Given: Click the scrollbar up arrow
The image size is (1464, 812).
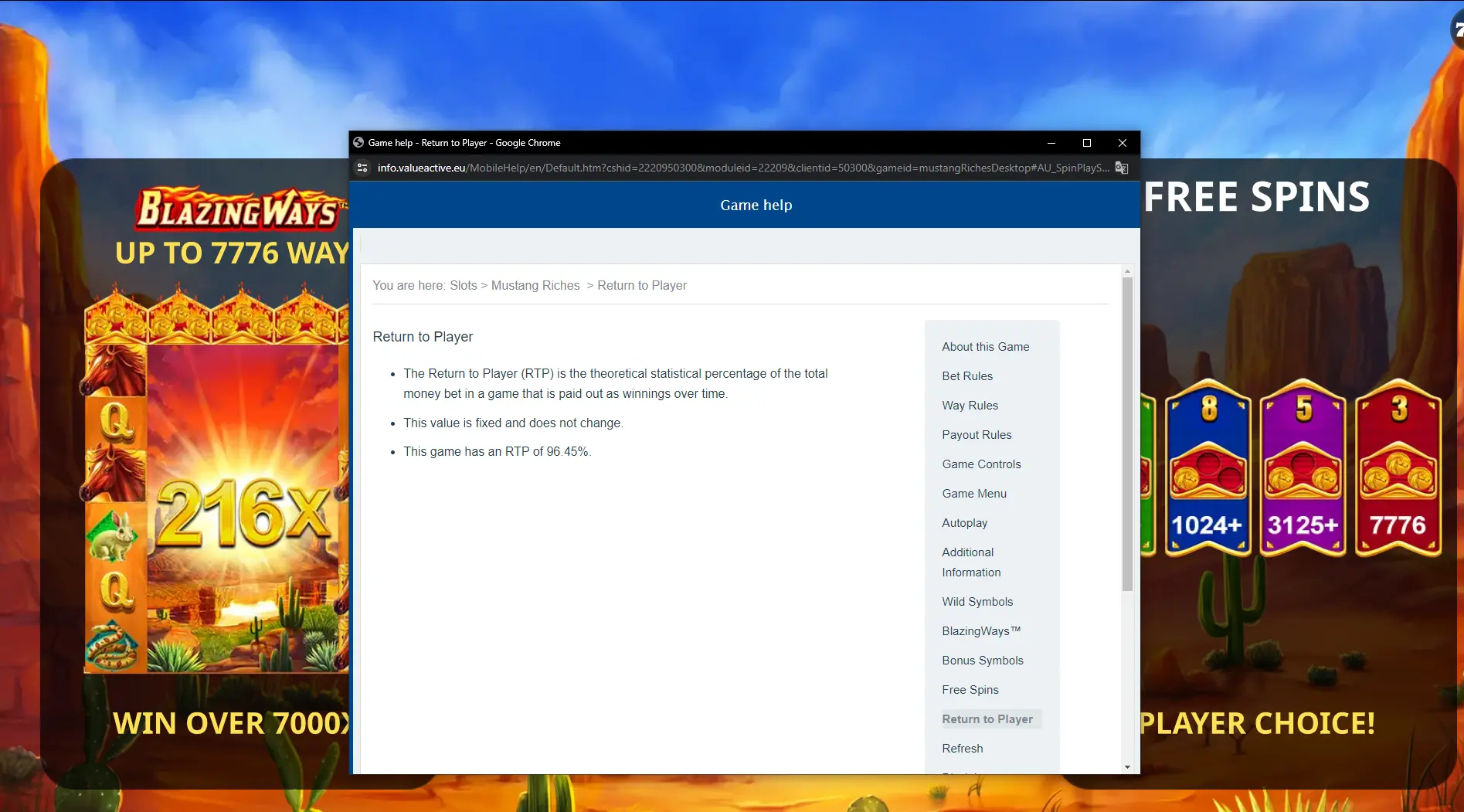Looking at the screenshot, I should click(1127, 271).
